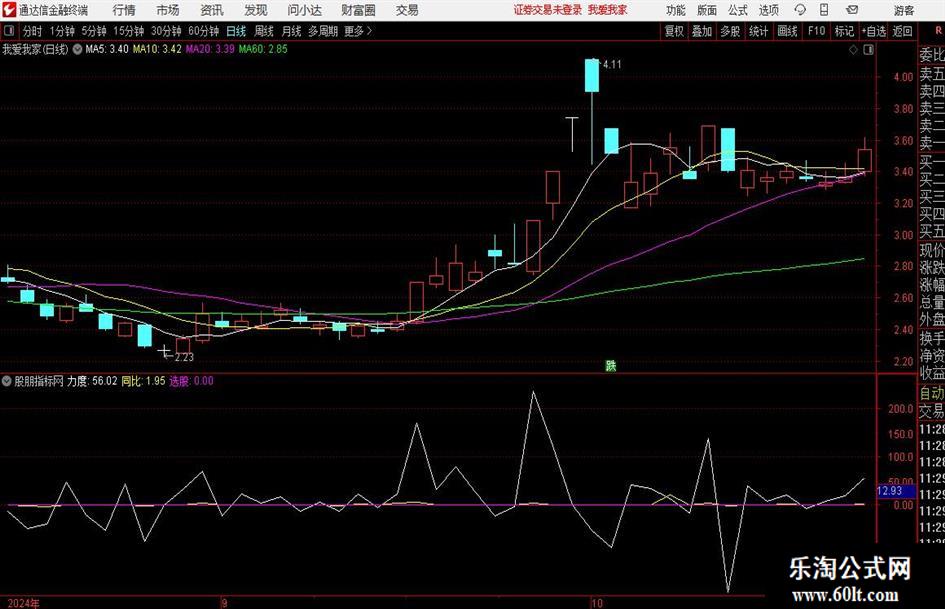This screenshot has height=609, width=945.
Task: Open the 公式 menu
Action: coord(737,10)
